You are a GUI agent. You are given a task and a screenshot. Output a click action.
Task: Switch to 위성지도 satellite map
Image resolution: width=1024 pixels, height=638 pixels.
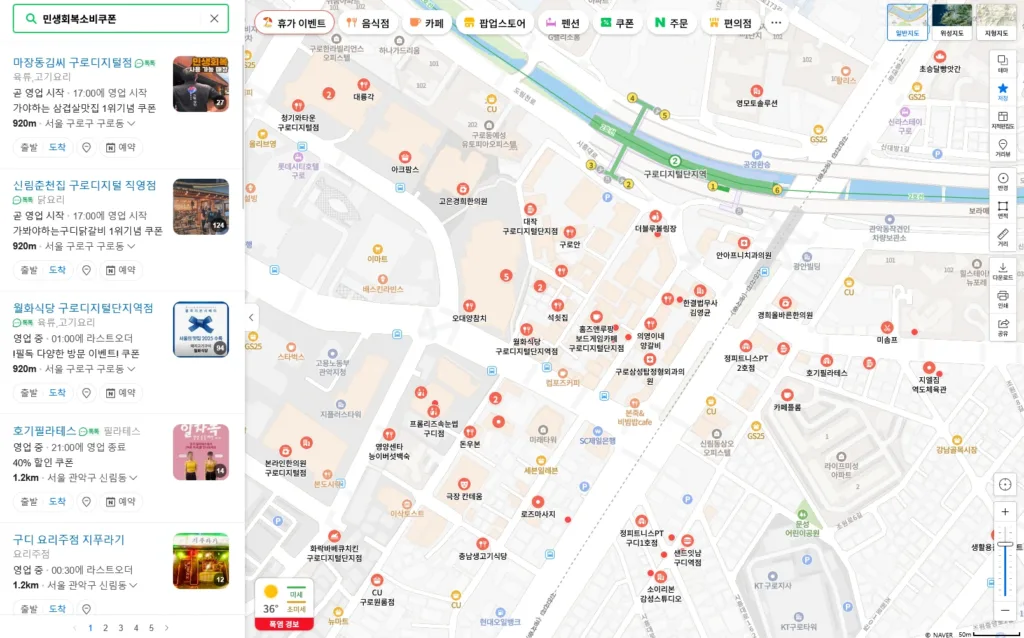(x=952, y=22)
